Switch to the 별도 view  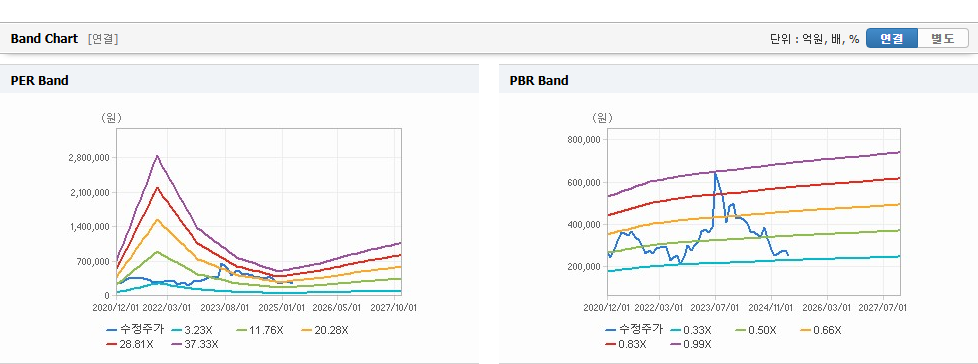click(943, 39)
